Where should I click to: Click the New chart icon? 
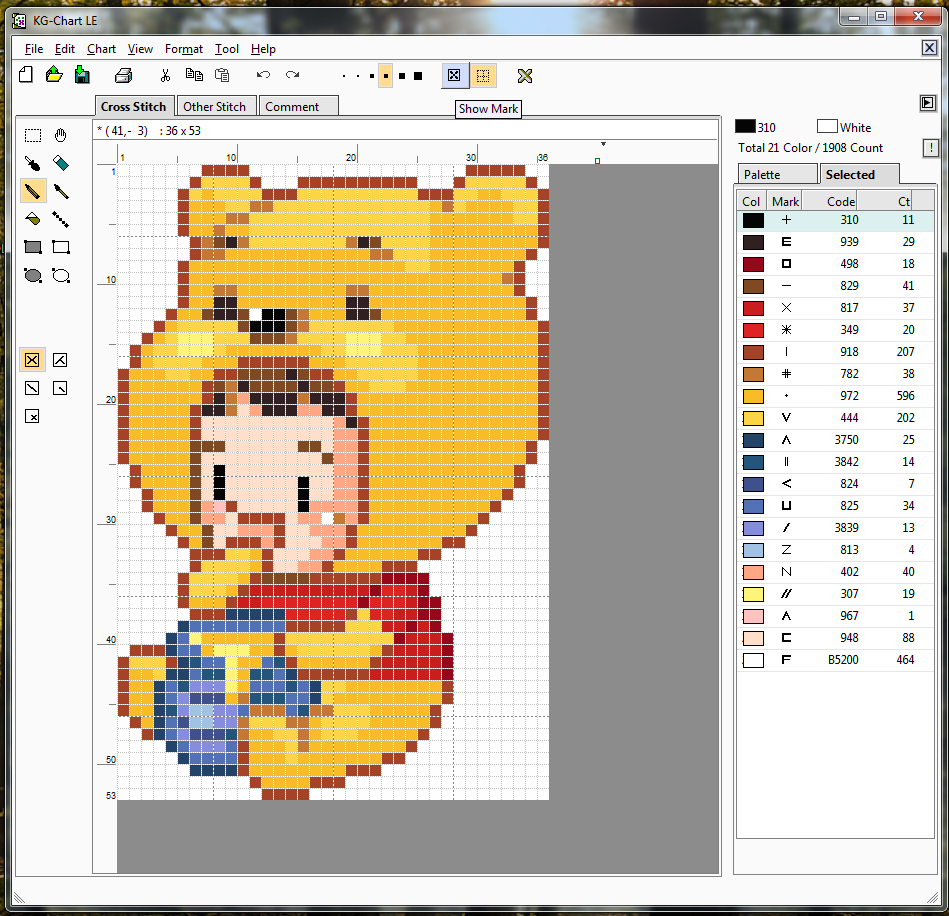(x=26, y=75)
